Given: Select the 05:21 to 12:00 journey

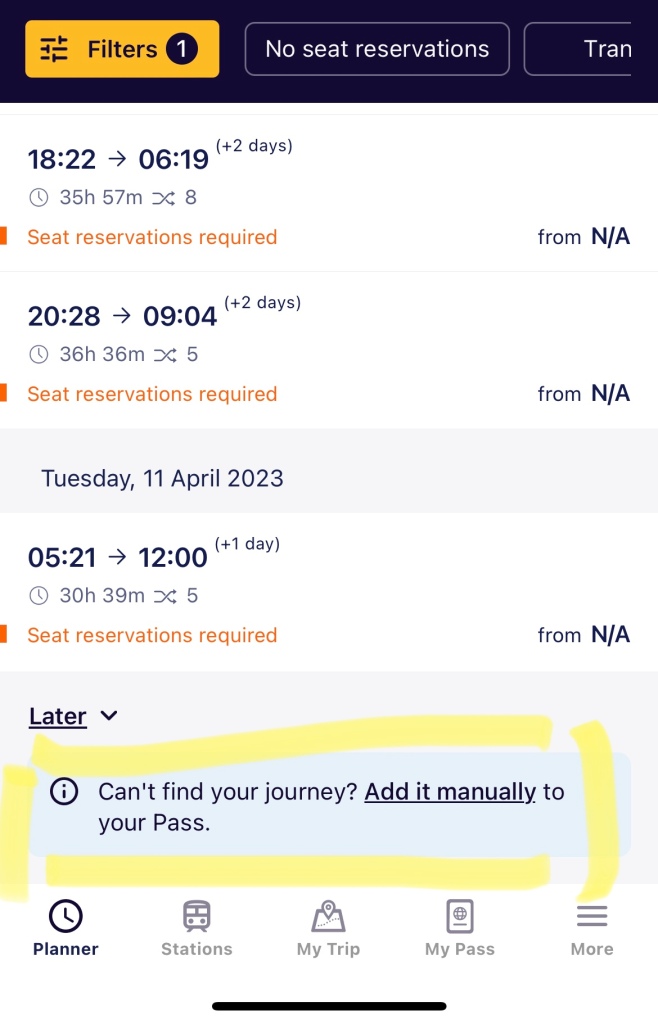Looking at the screenshot, I should [329, 592].
